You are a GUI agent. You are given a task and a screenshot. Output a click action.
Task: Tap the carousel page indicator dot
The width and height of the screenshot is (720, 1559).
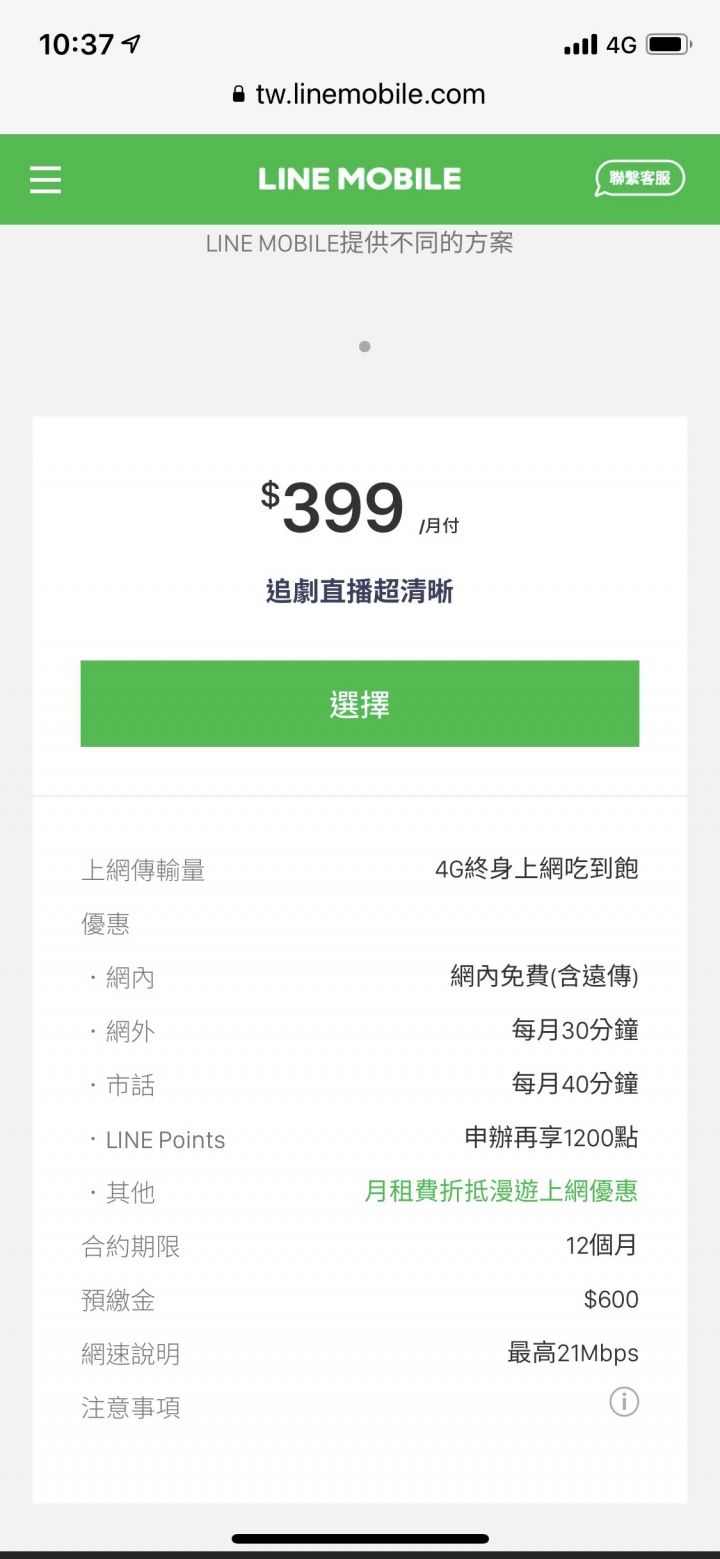coord(365,347)
